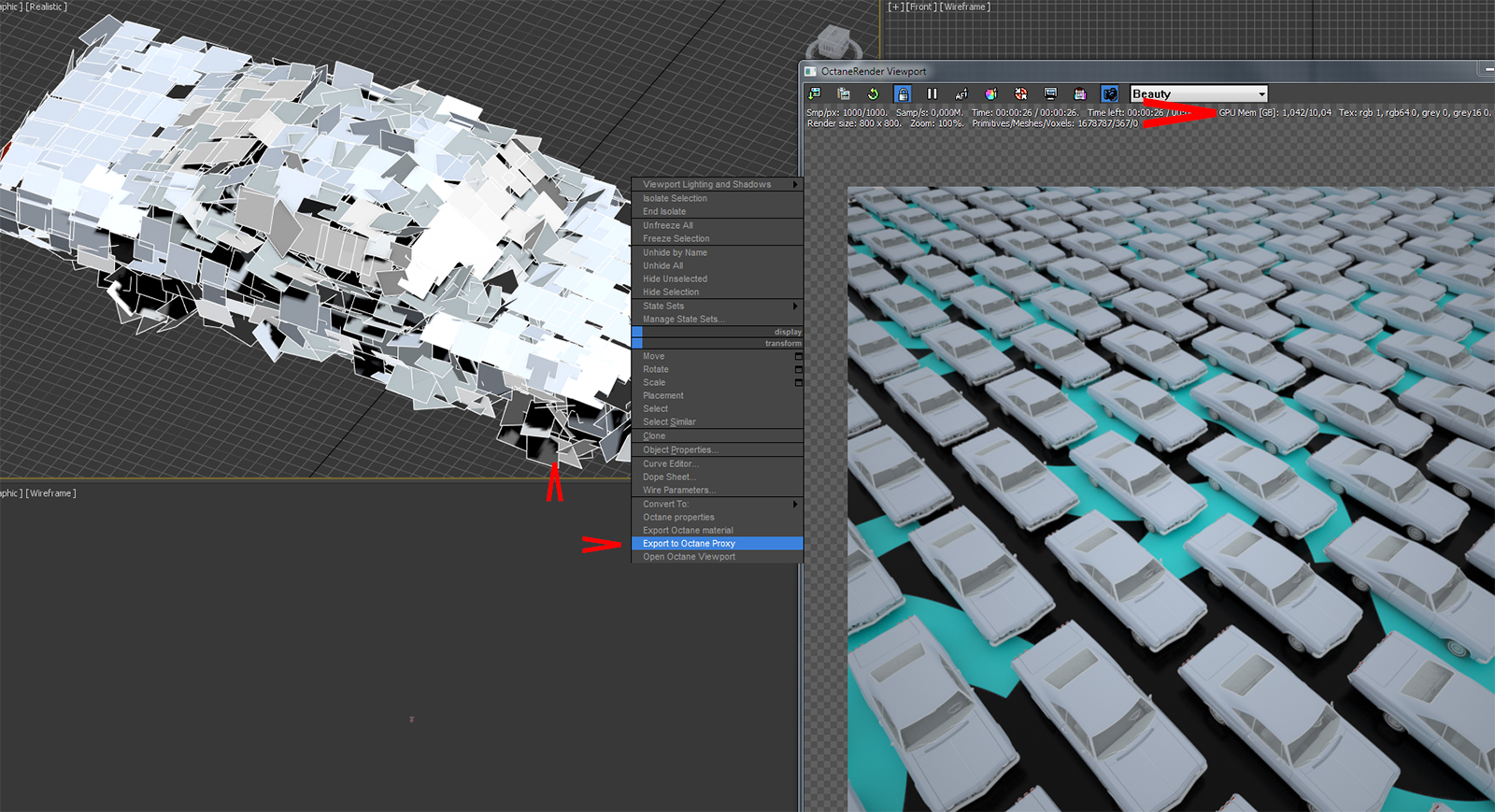Open Object Properties...
Screen dimensions: 1495x812
click(718, 449)
